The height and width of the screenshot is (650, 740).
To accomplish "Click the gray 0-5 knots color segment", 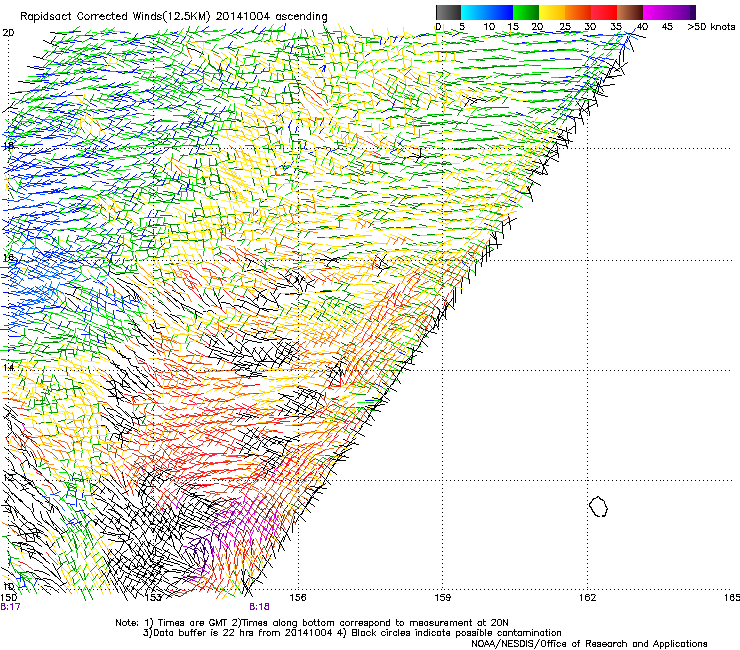I will (x=448, y=12).
